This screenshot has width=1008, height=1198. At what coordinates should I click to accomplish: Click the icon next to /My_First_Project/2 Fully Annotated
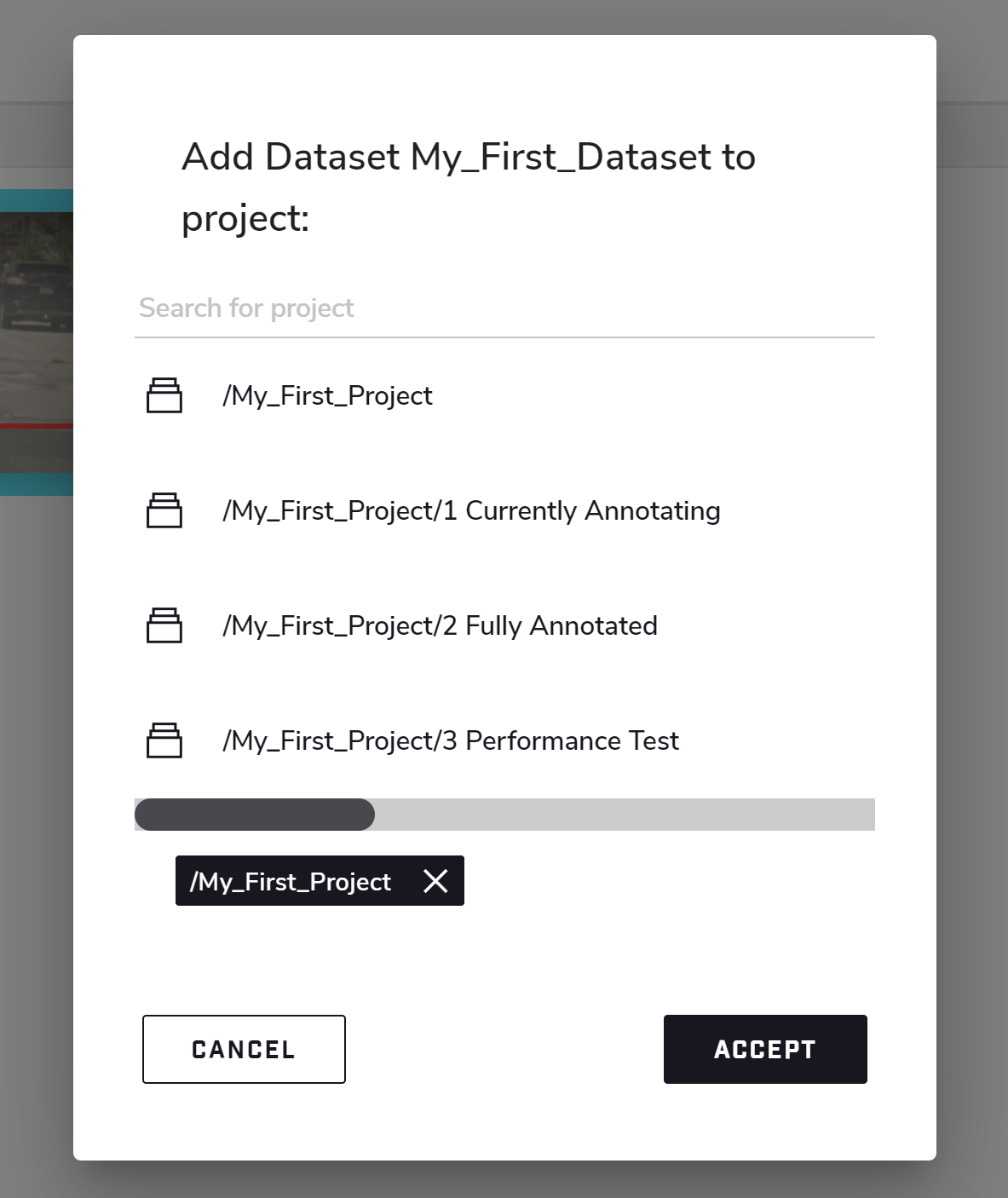(165, 625)
